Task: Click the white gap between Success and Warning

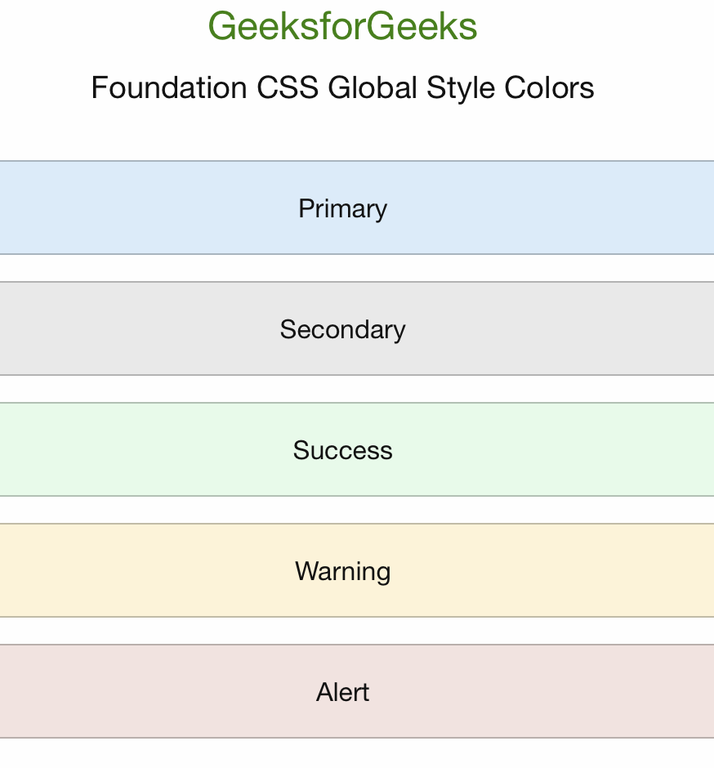Action: click(x=342, y=510)
